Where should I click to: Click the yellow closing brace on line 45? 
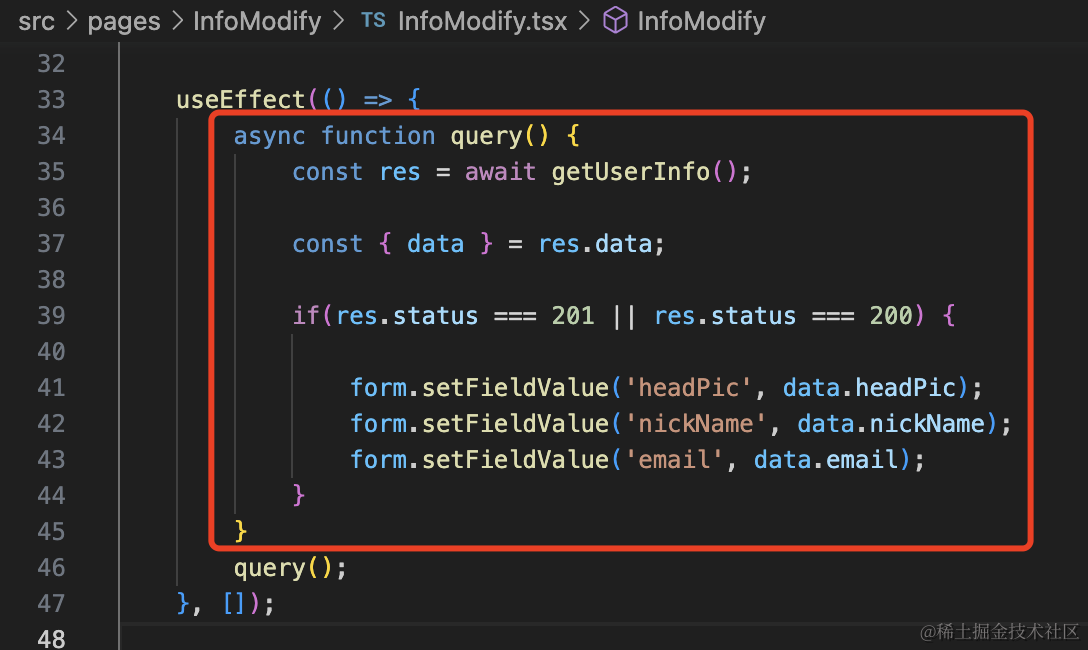pos(240,532)
